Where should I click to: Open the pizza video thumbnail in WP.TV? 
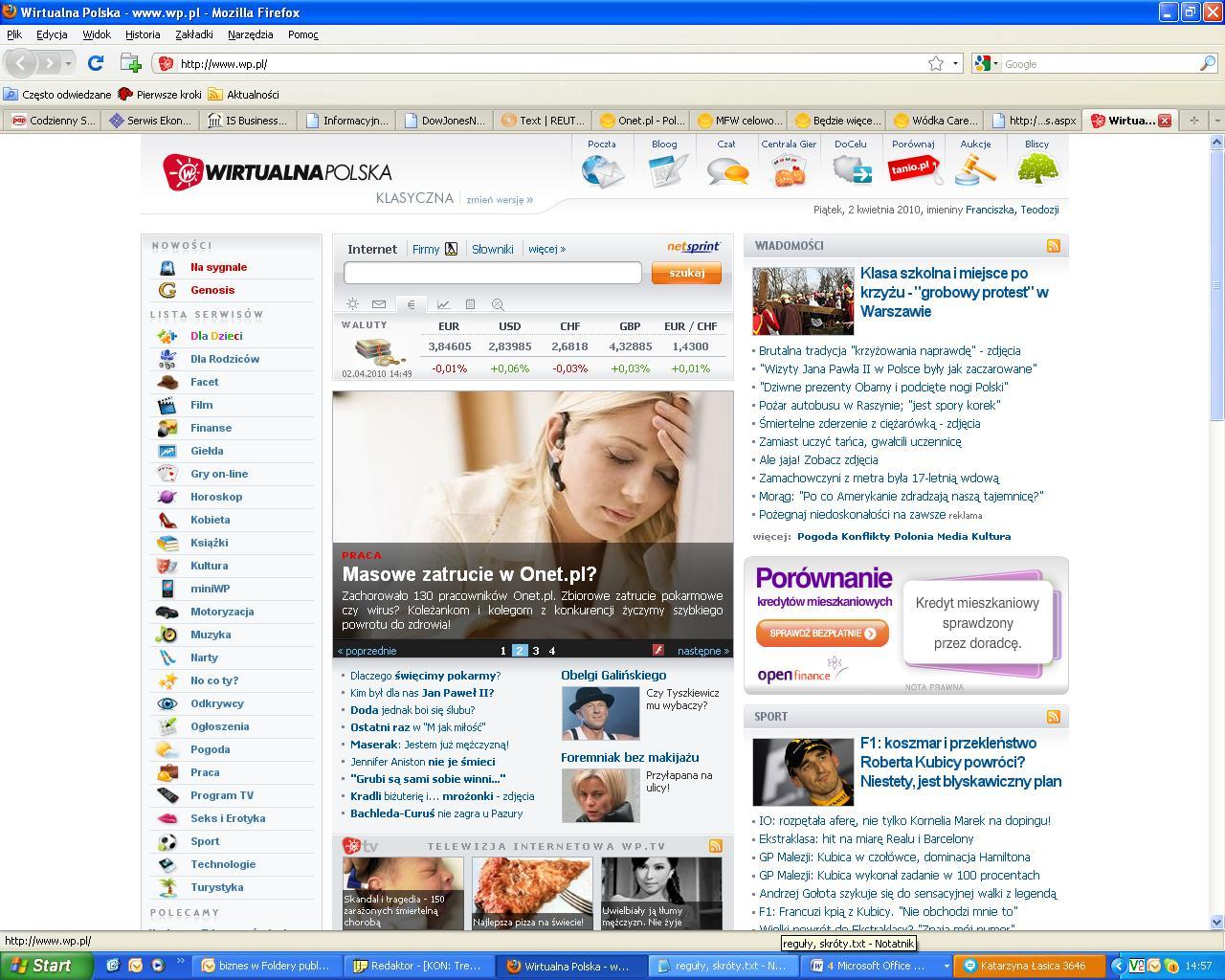(532, 893)
